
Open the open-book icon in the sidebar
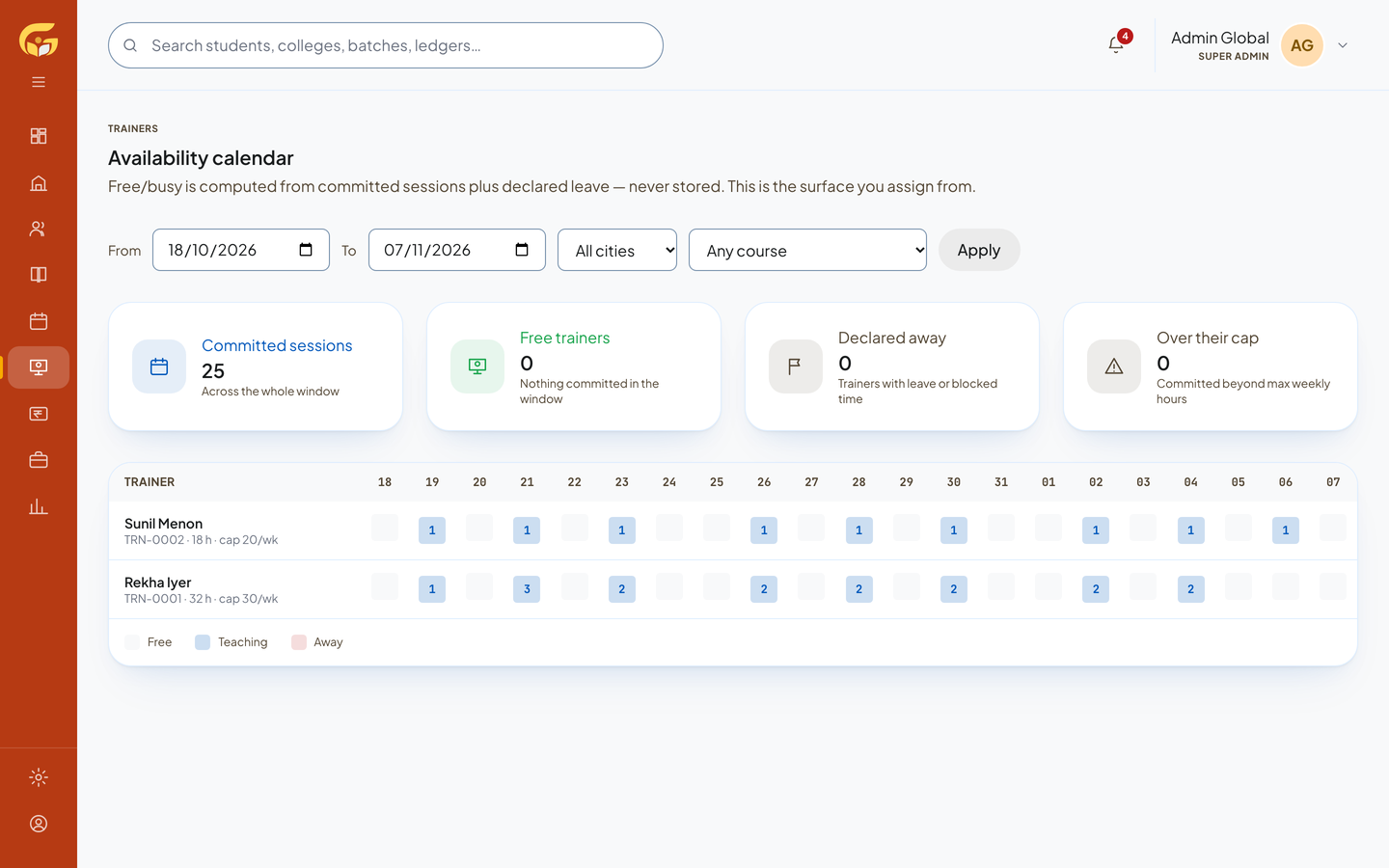pos(39,275)
